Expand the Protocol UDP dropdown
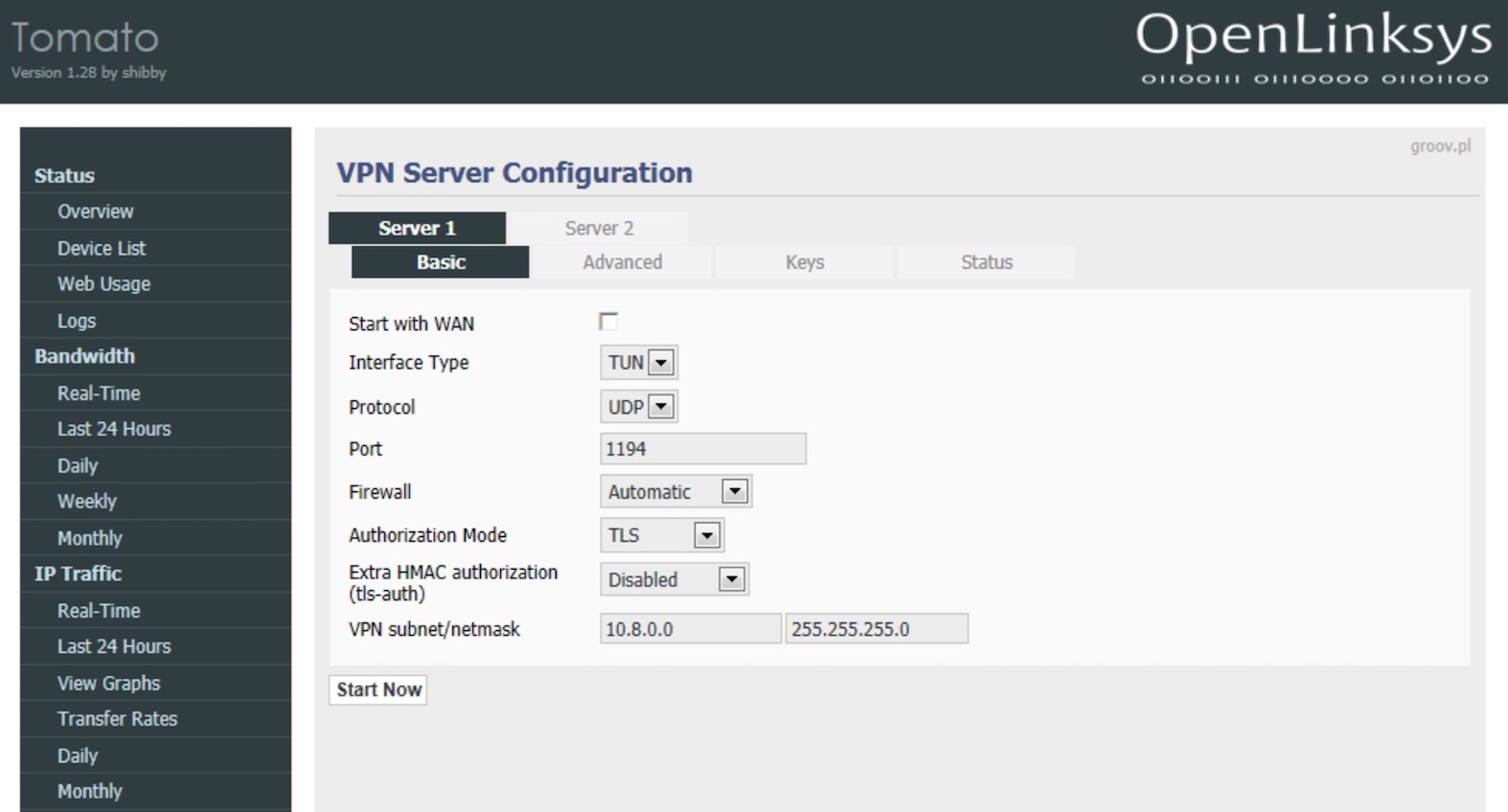 (x=638, y=407)
